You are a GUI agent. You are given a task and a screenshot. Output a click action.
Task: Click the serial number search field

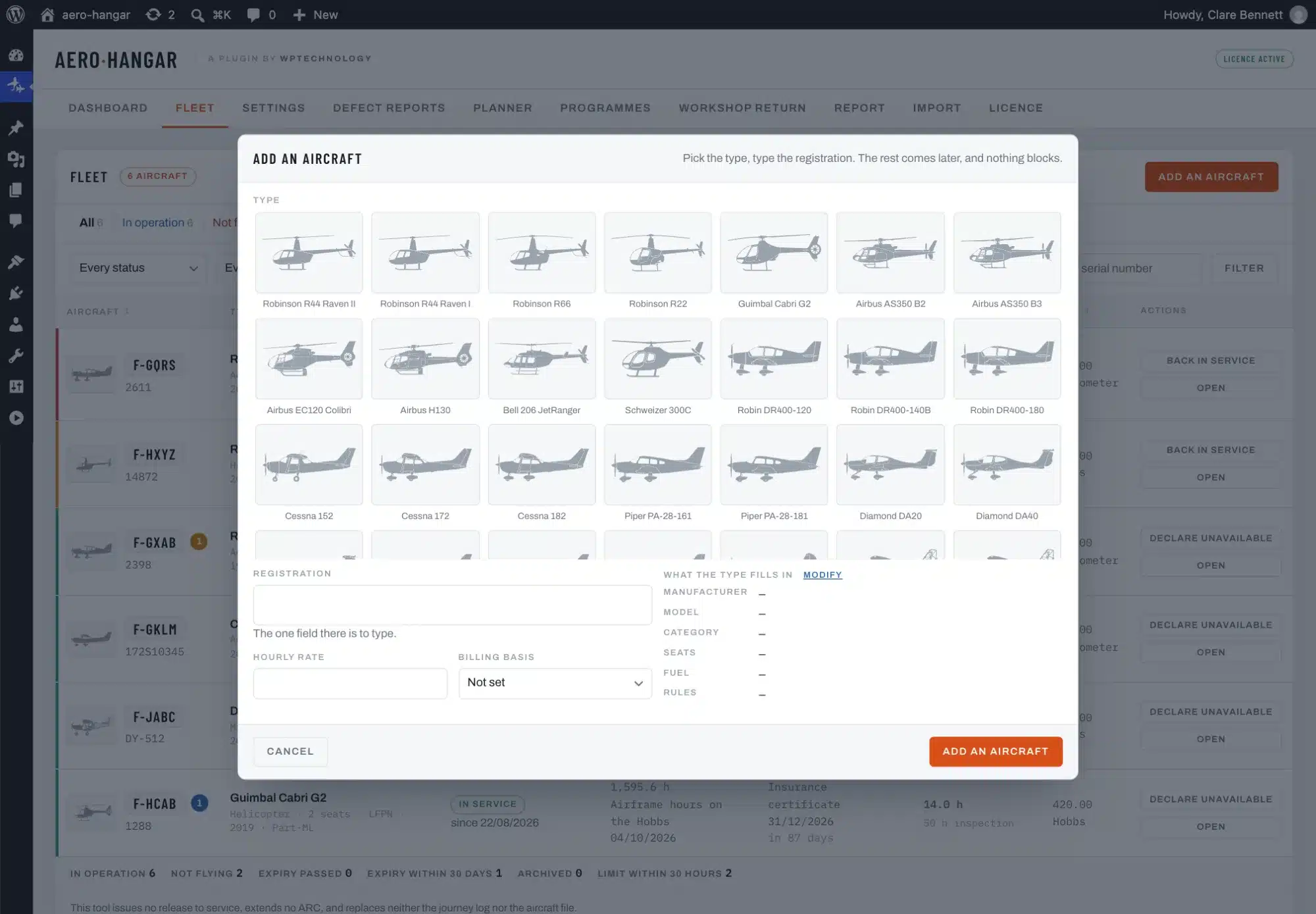1140,268
